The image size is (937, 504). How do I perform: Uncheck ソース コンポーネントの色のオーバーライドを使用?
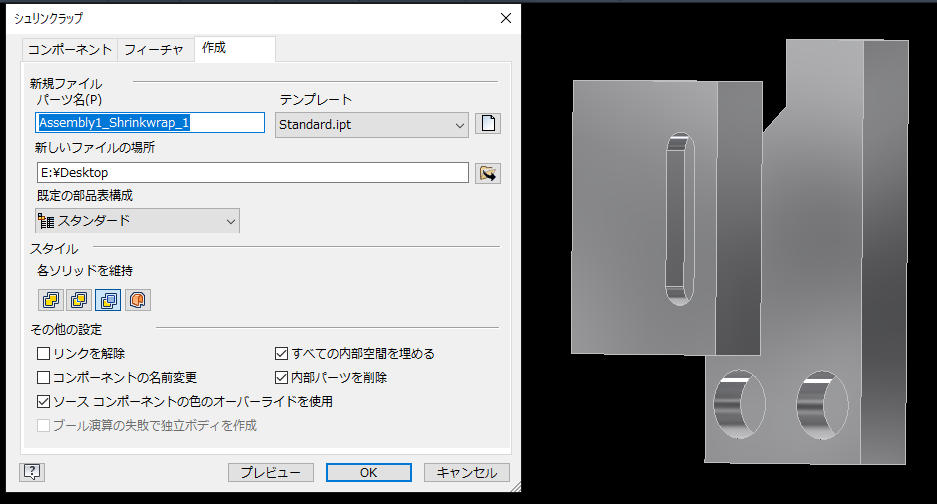(x=43, y=401)
